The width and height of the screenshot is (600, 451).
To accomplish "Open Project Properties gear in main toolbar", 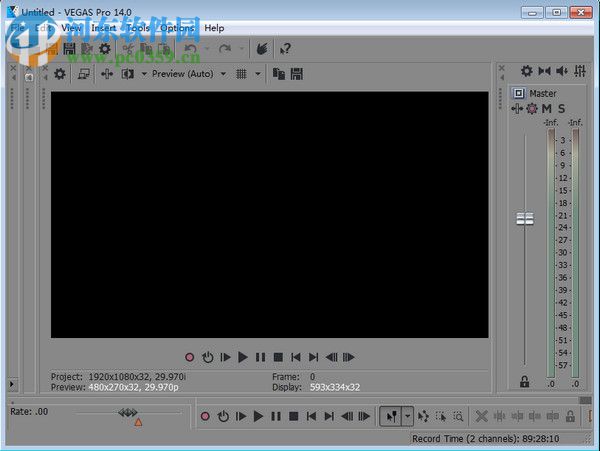I will [x=104, y=49].
